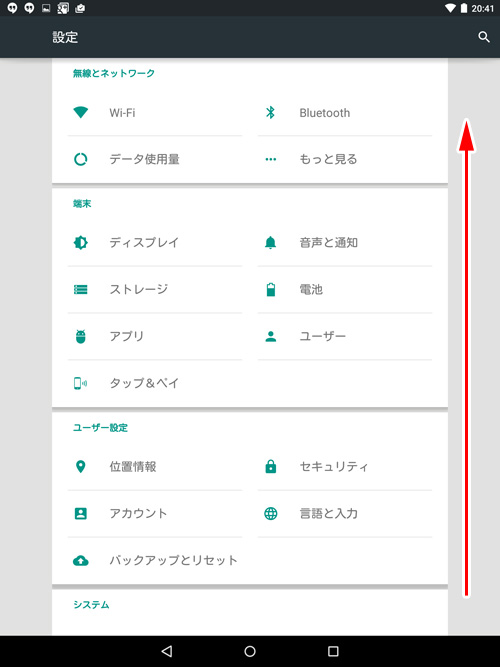Image resolution: width=500 pixels, height=667 pixels.
Task: Tap the bell icon for 音声と通知
Action: [271, 242]
